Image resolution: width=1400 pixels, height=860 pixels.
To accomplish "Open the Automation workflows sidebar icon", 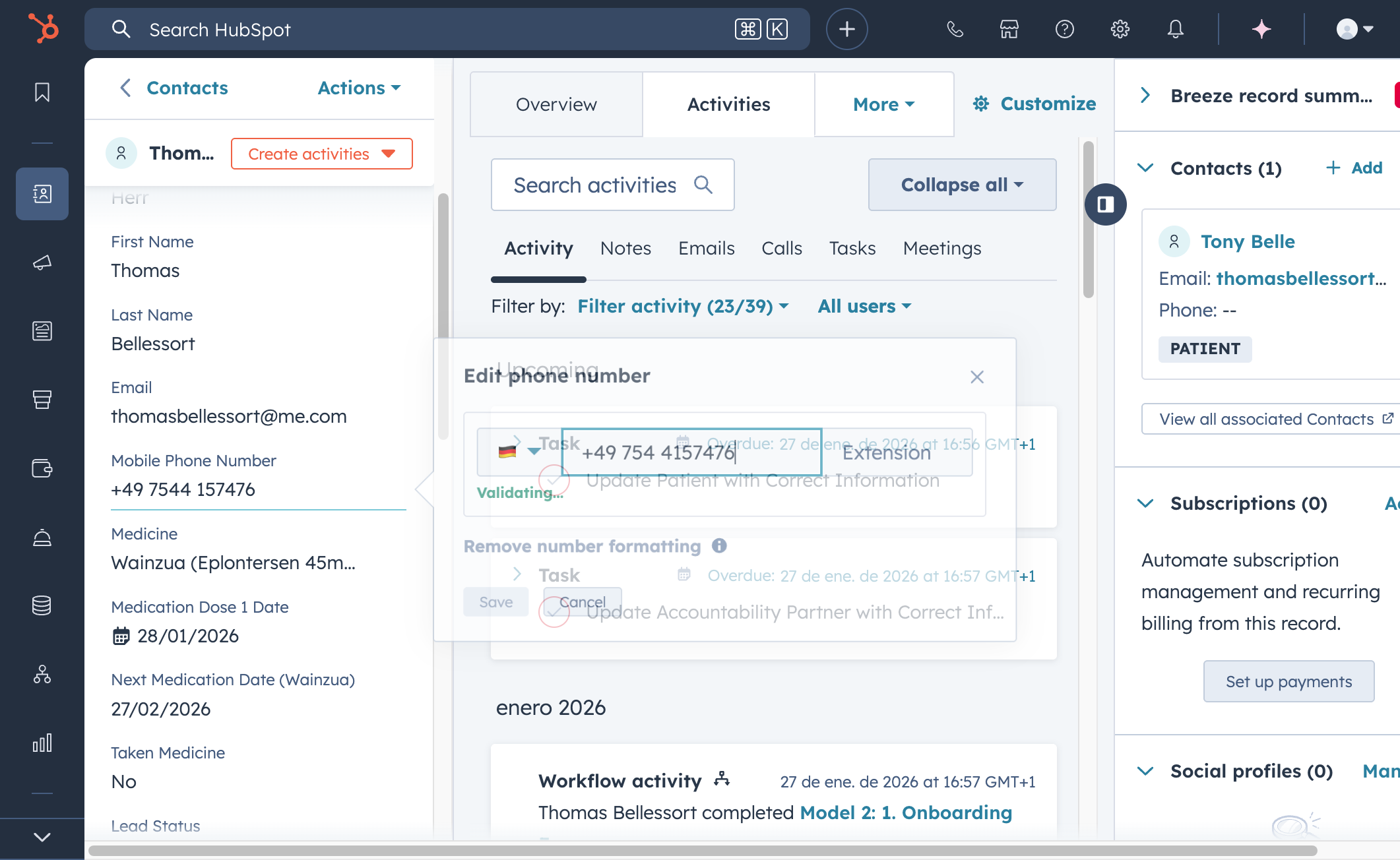I will tap(42, 674).
